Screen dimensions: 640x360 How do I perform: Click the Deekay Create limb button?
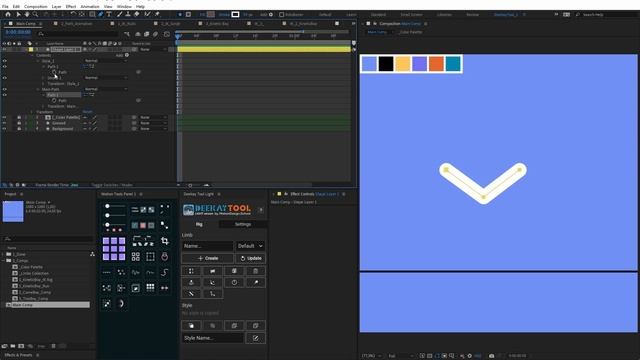click(208, 258)
